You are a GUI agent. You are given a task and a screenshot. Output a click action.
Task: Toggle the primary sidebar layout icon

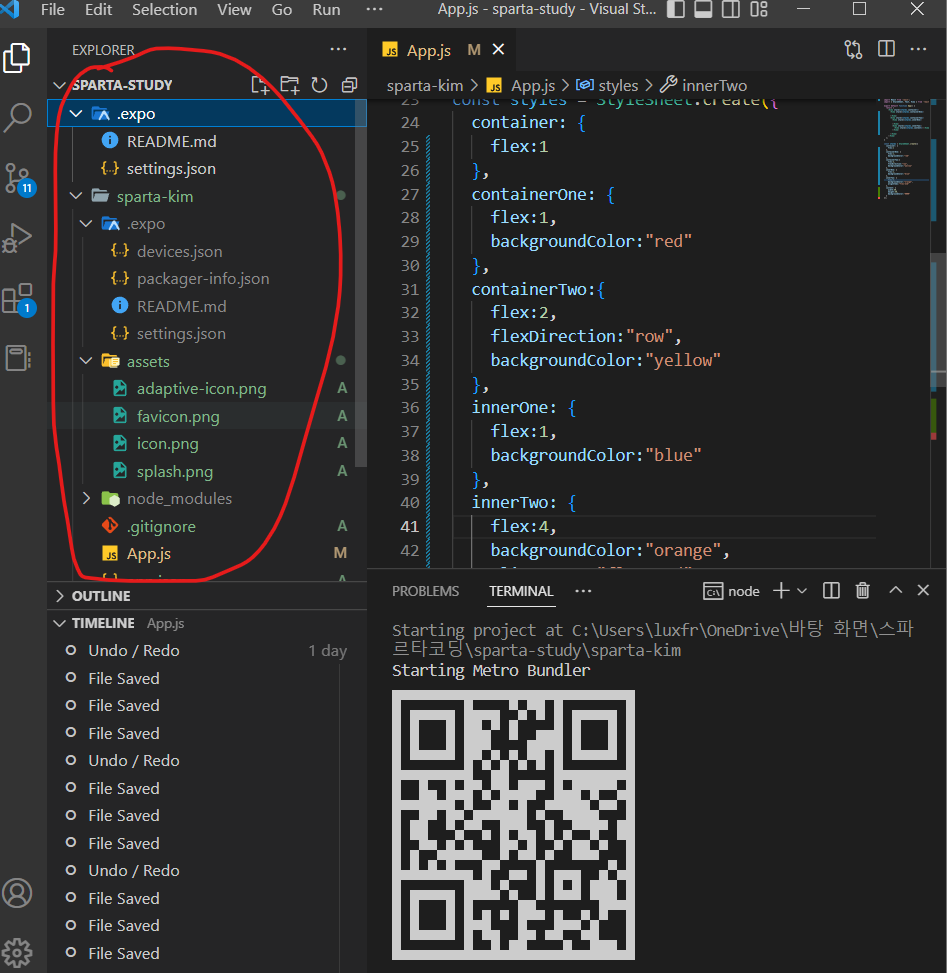[x=676, y=9]
